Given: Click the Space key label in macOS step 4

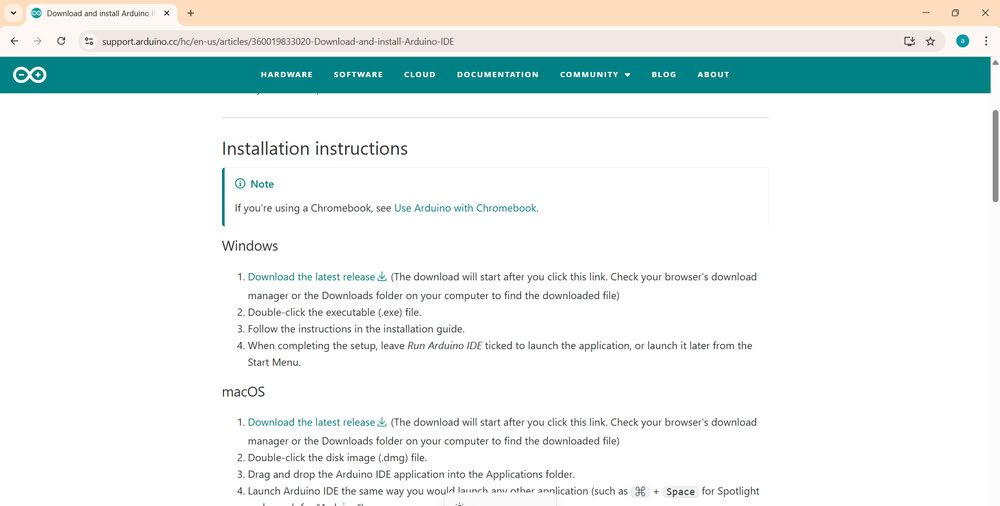Looking at the screenshot, I should pyautogui.click(x=680, y=491).
